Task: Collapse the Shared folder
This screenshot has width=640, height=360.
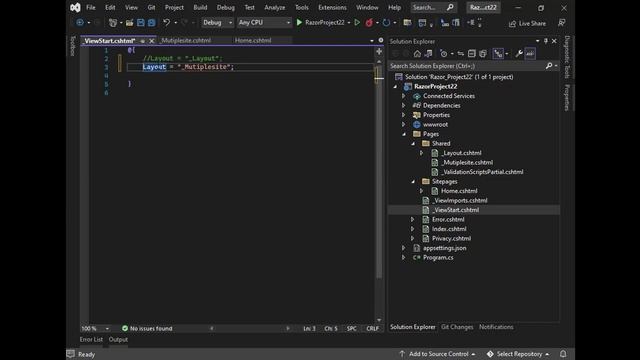Action: [x=413, y=143]
